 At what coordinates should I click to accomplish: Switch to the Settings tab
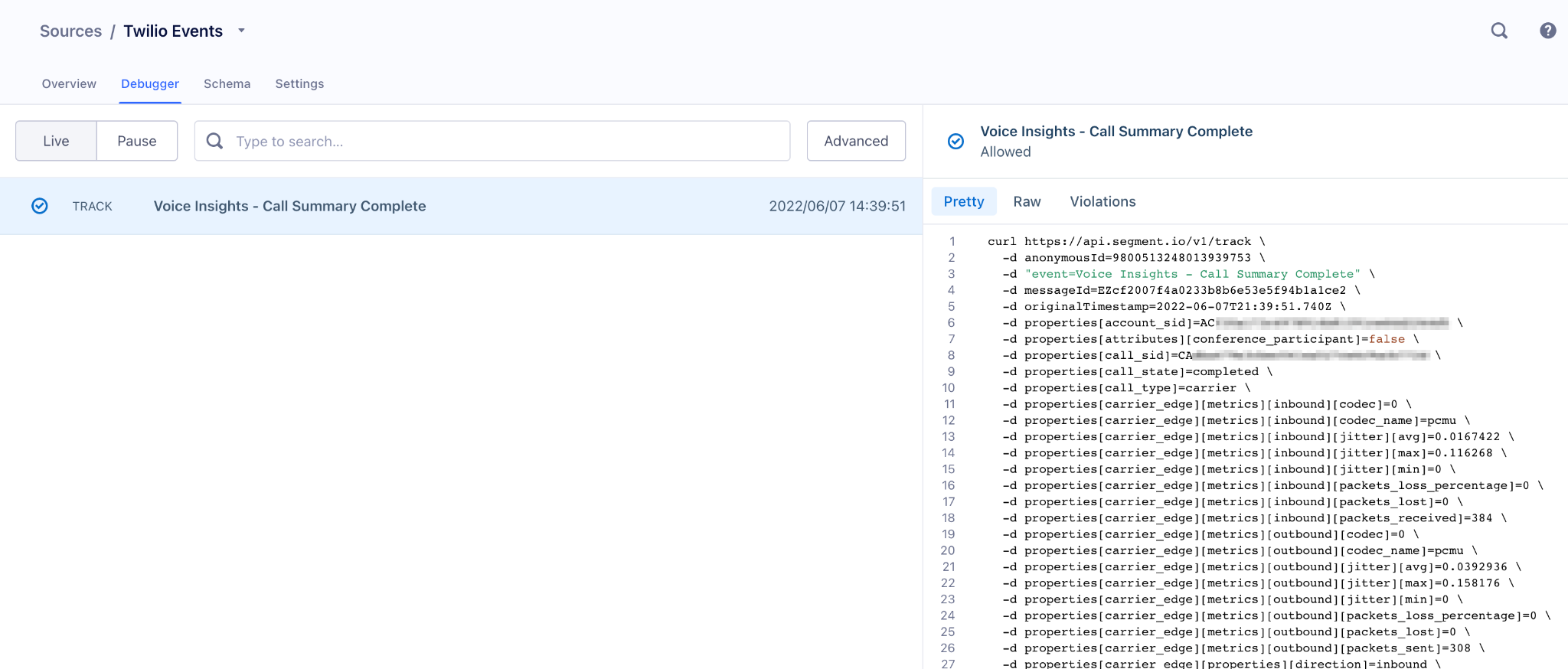[299, 83]
